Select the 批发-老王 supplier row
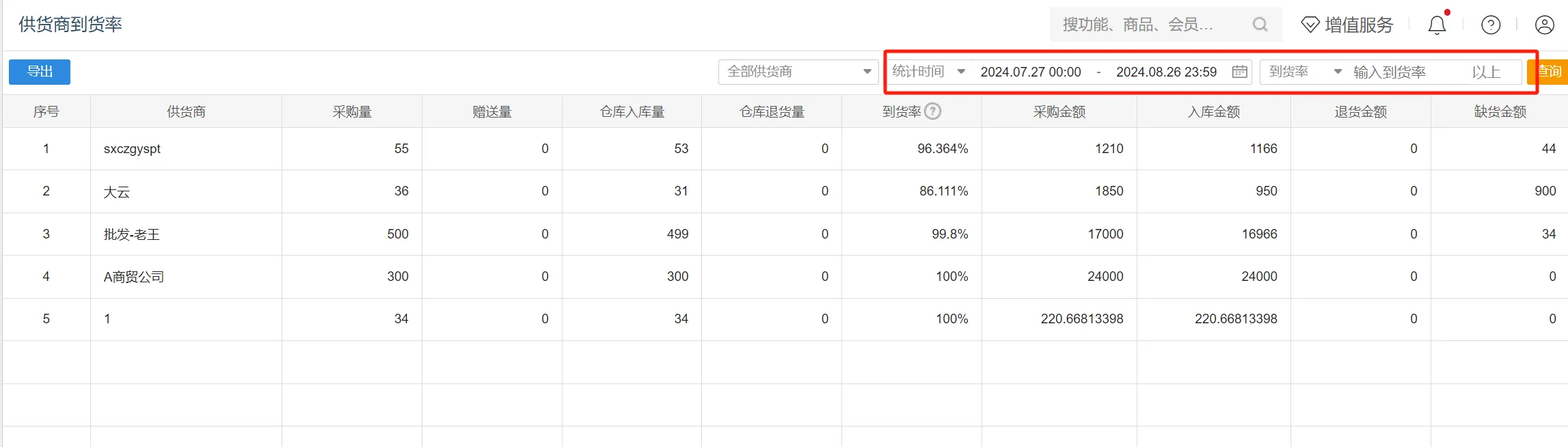 point(132,234)
